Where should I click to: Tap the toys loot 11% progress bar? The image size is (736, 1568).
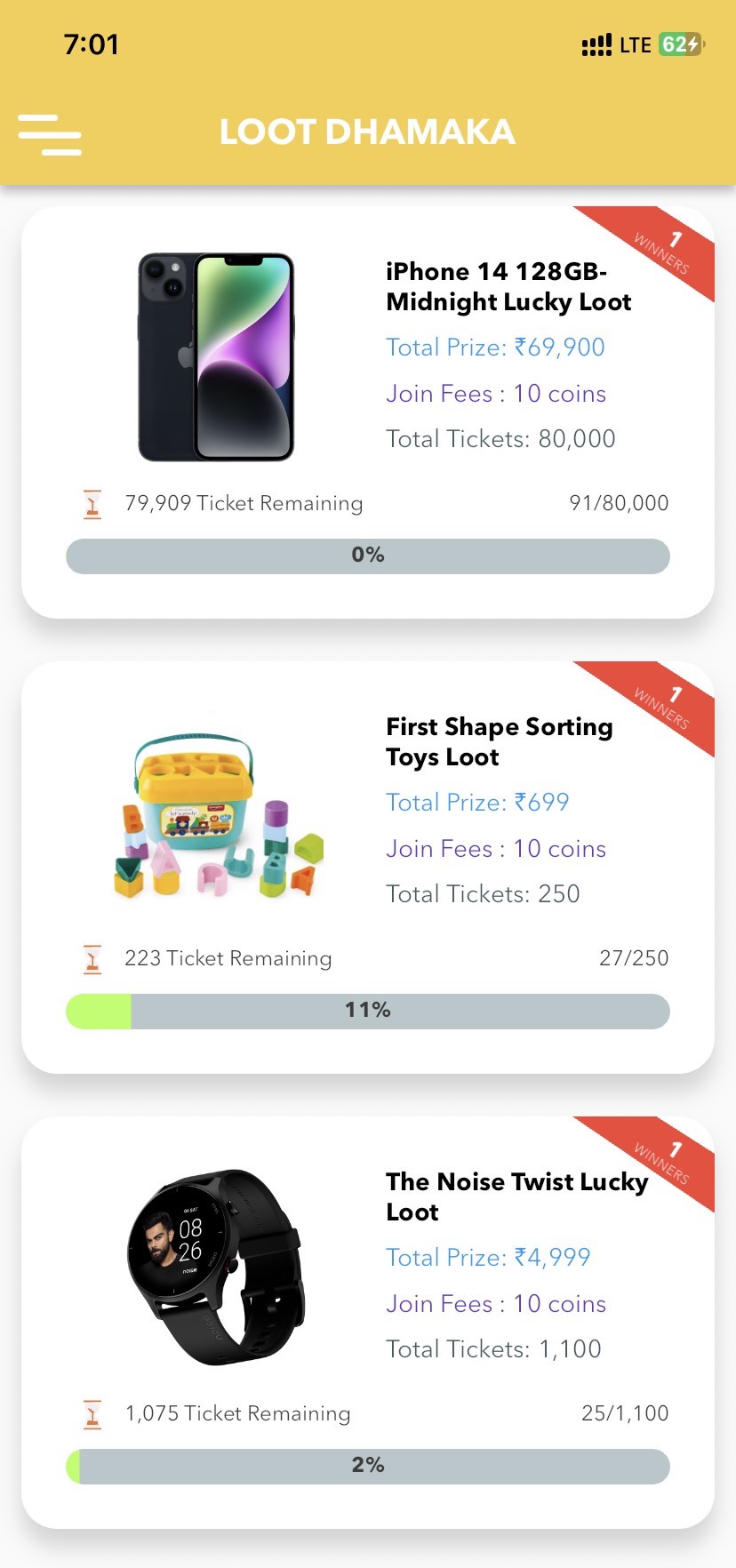click(368, 1011)
